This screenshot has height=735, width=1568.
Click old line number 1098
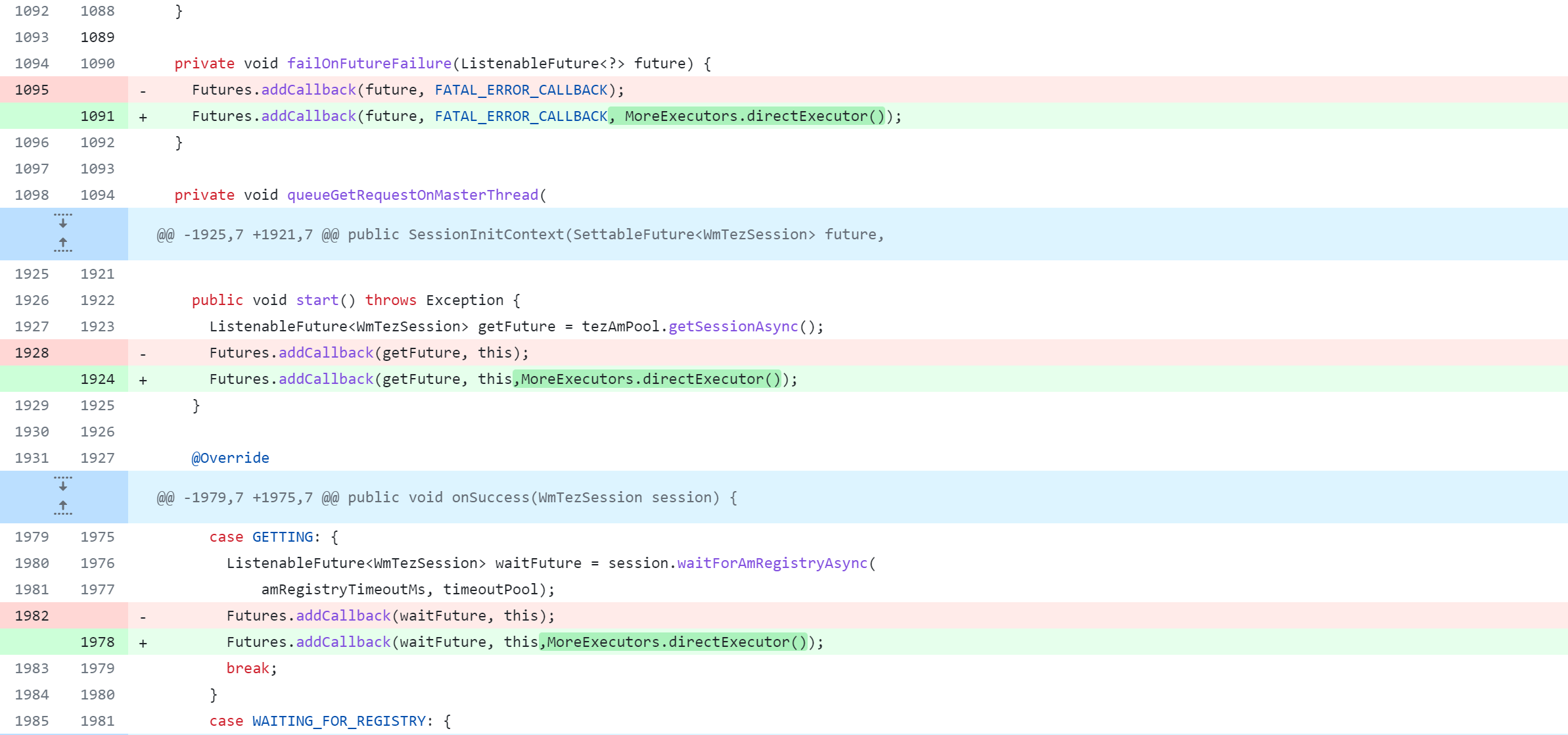tap(32, 195)
